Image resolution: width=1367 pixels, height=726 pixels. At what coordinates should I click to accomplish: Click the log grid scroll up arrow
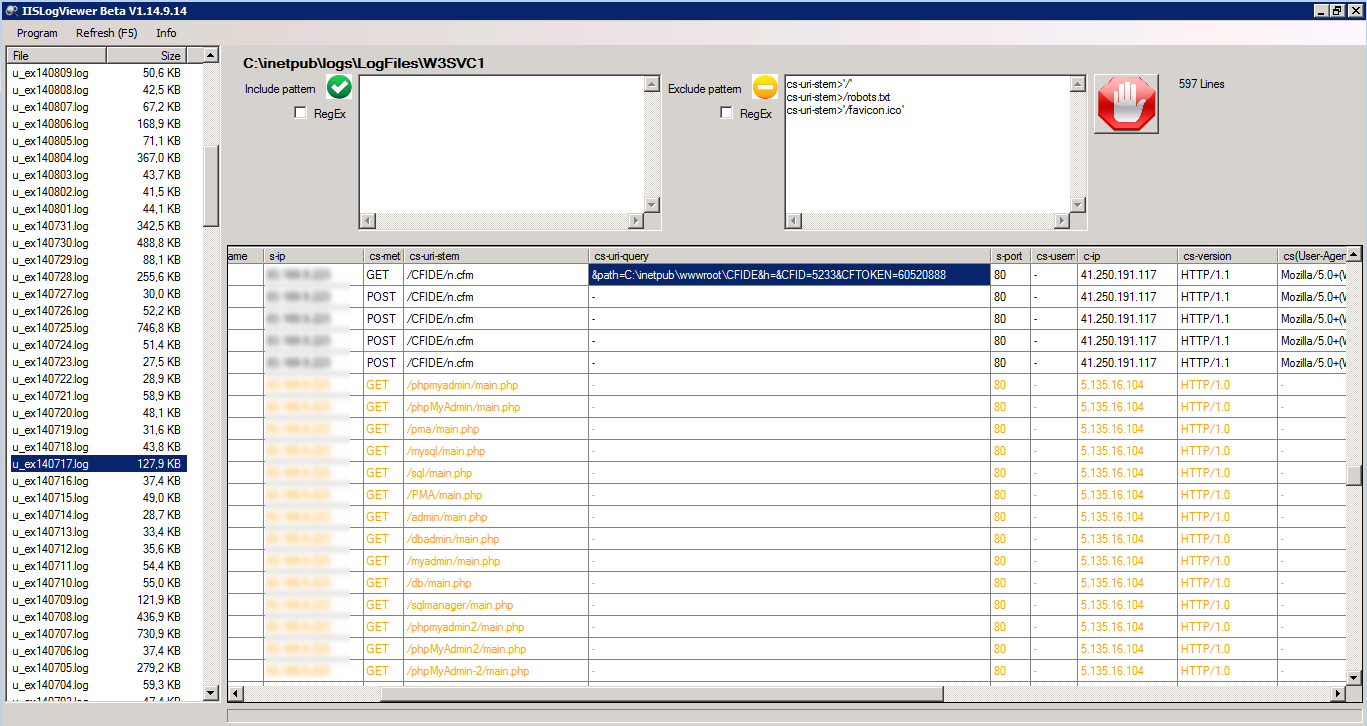point(1354,254)
